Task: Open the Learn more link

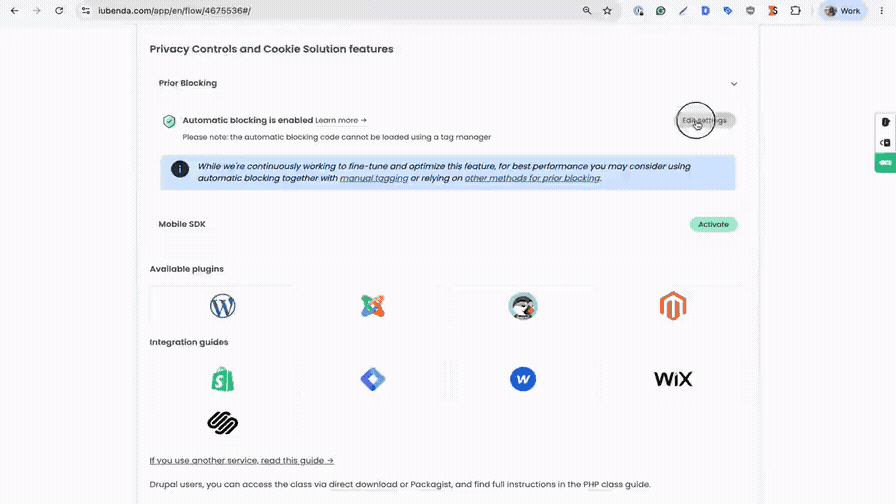Action: click(341, 121)
